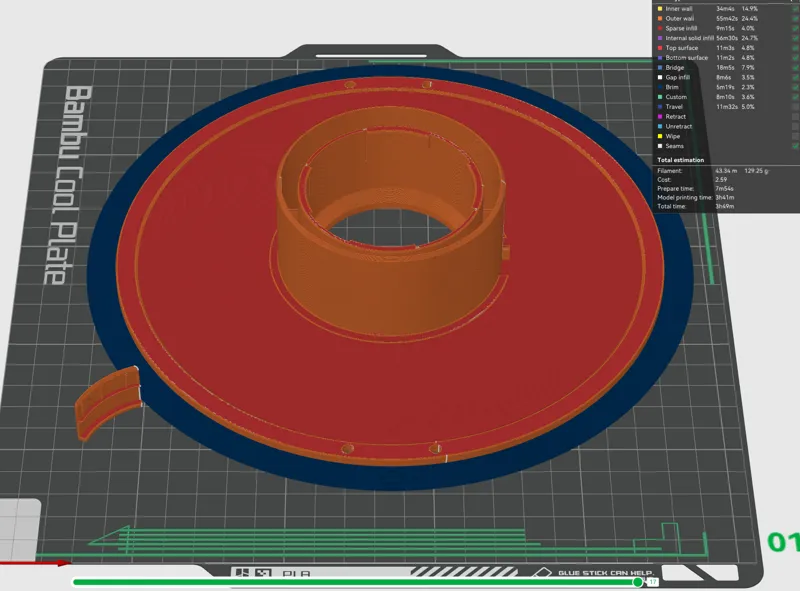Hide Bridge lines via its checkbox
The image size is (800, 591).
(796, 67)
